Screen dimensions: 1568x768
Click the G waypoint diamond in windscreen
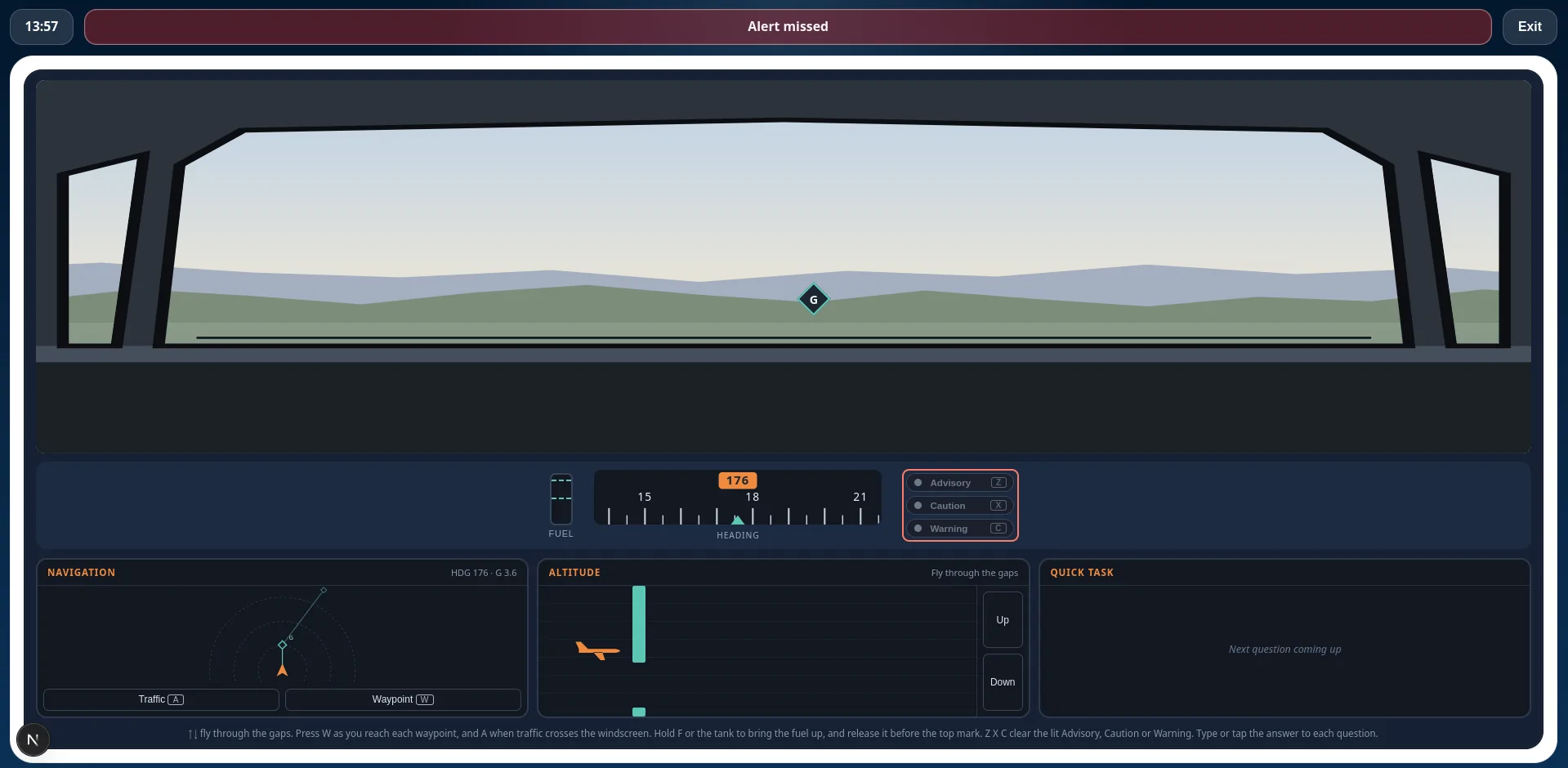pos(813,299)
